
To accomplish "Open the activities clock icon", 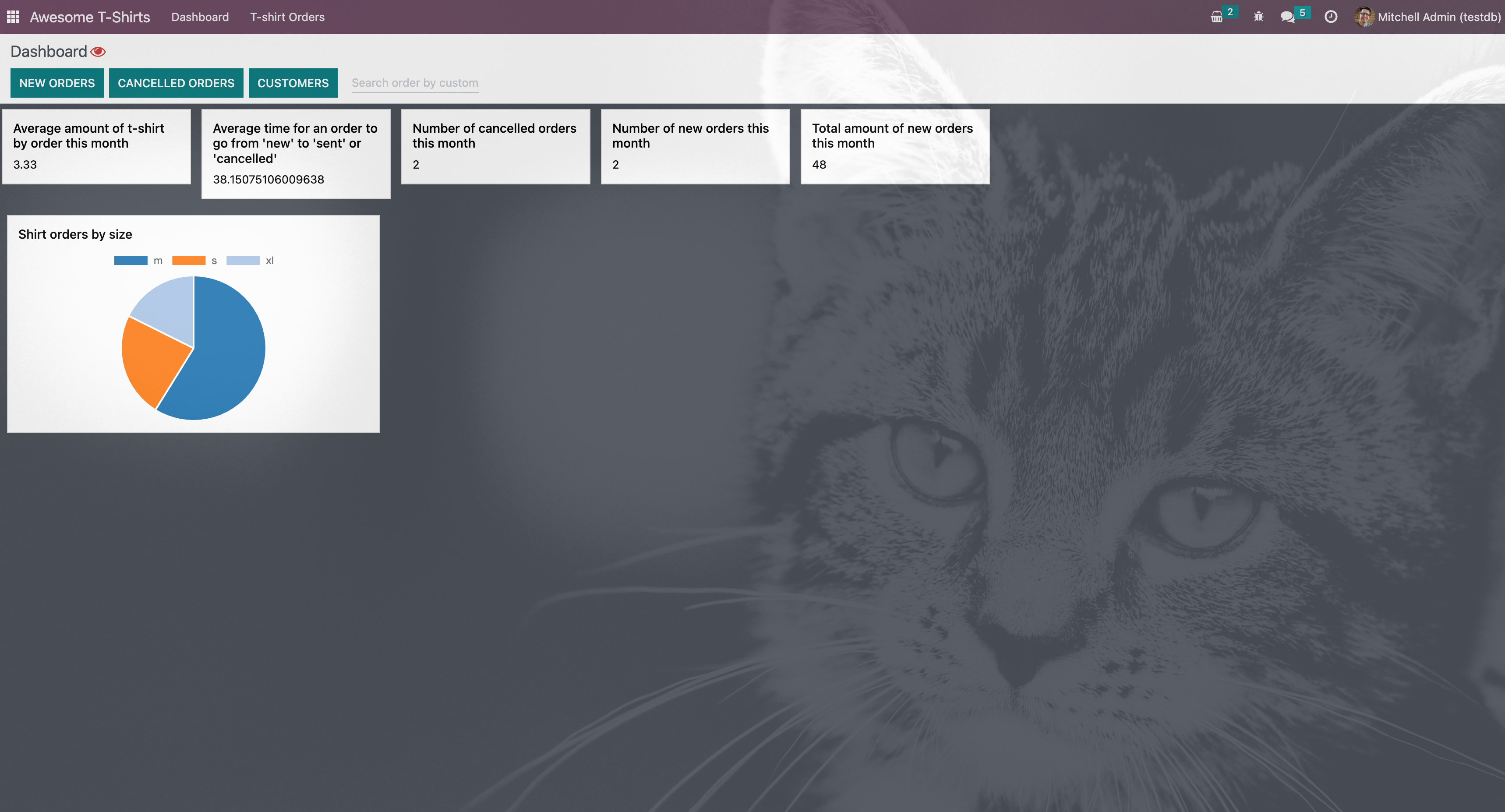I will coord(1330,17).
